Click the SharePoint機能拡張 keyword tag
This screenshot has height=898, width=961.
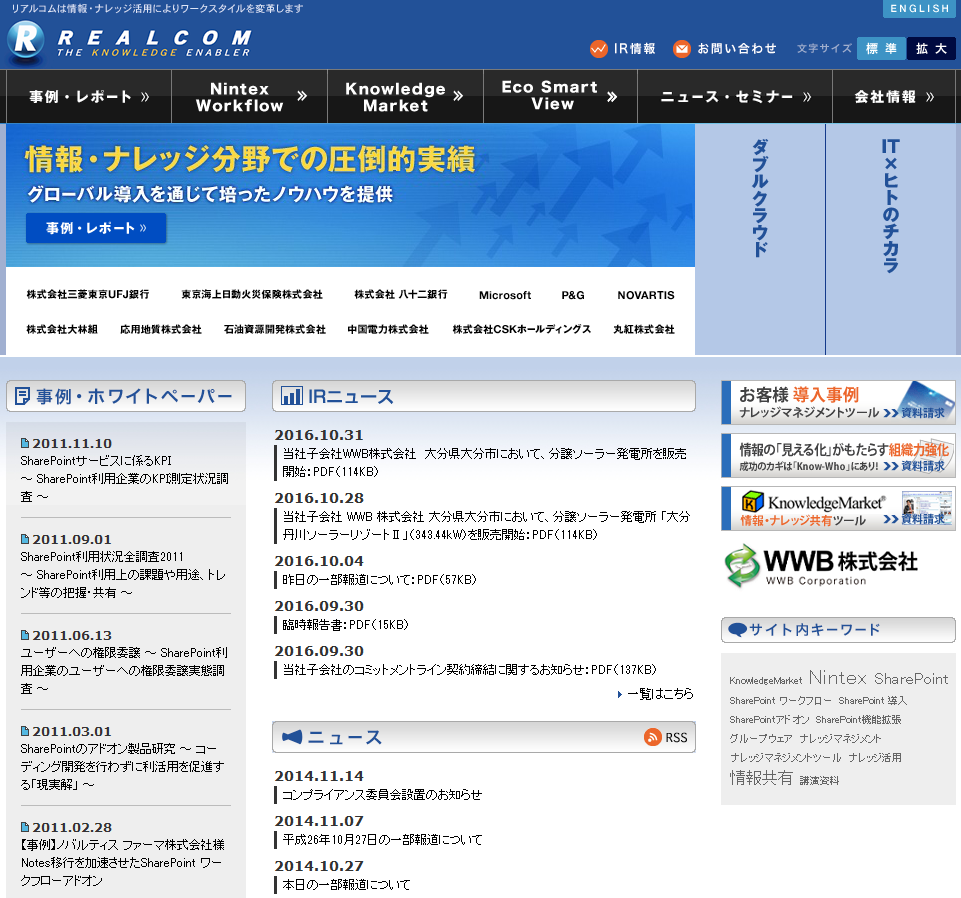click(858, 720)
